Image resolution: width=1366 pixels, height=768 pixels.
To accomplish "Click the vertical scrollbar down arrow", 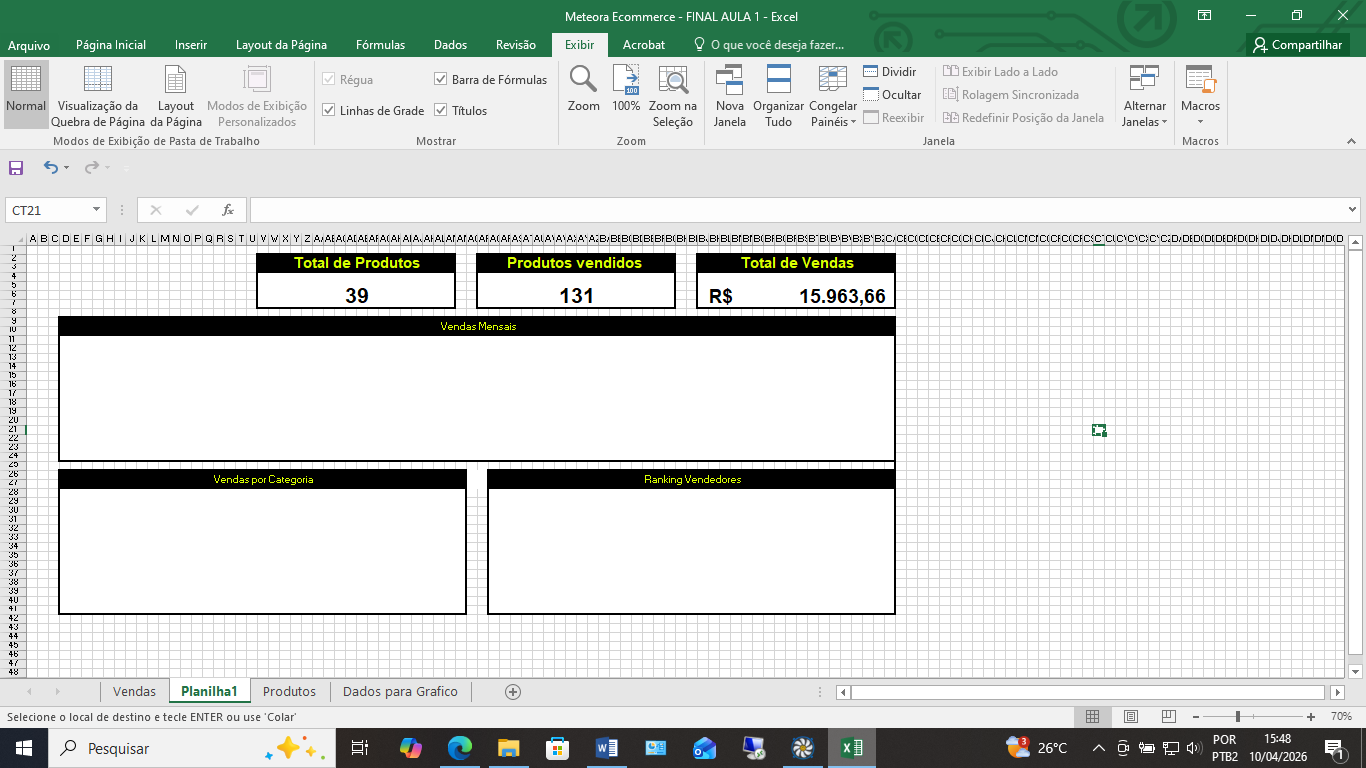I will [x=1355, y=672].
